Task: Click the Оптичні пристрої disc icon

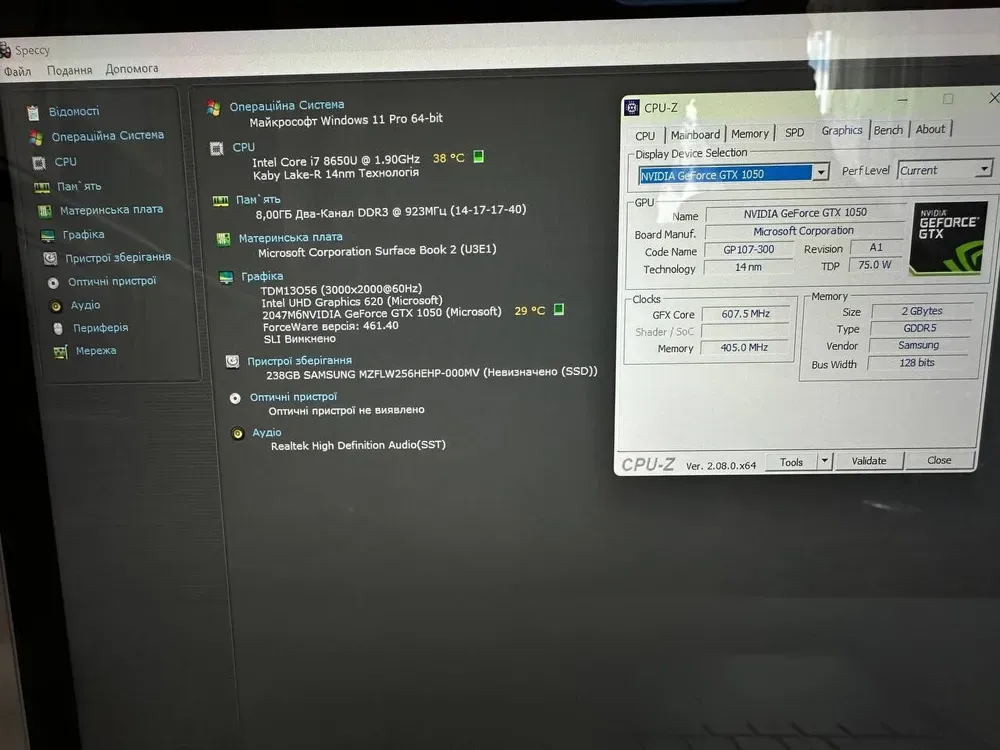Action: [x=53, y=282]
